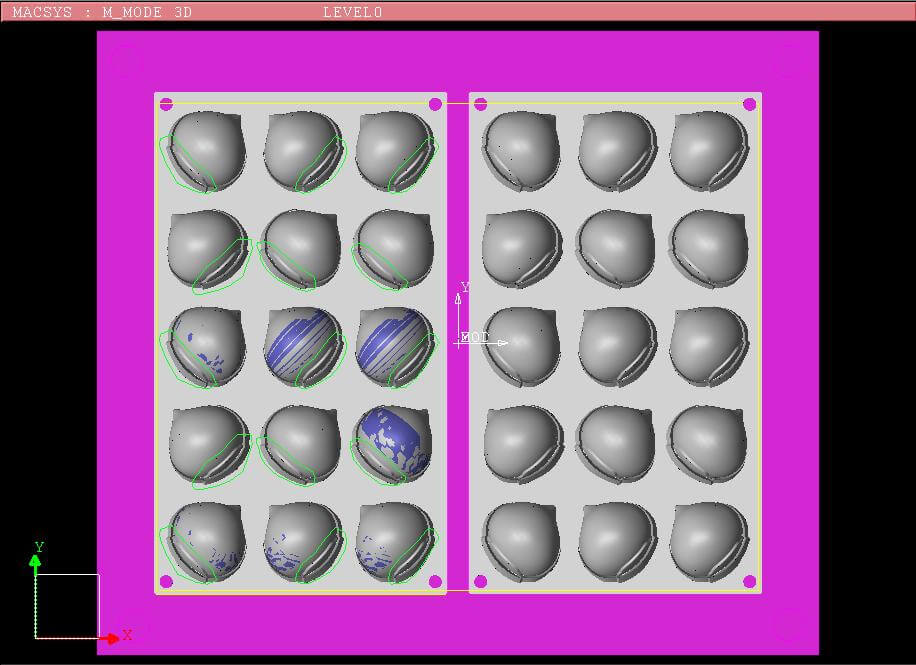Select the top-left cavity of the right plate
This screenshot has height=665, width=916.
coord(521,152)
